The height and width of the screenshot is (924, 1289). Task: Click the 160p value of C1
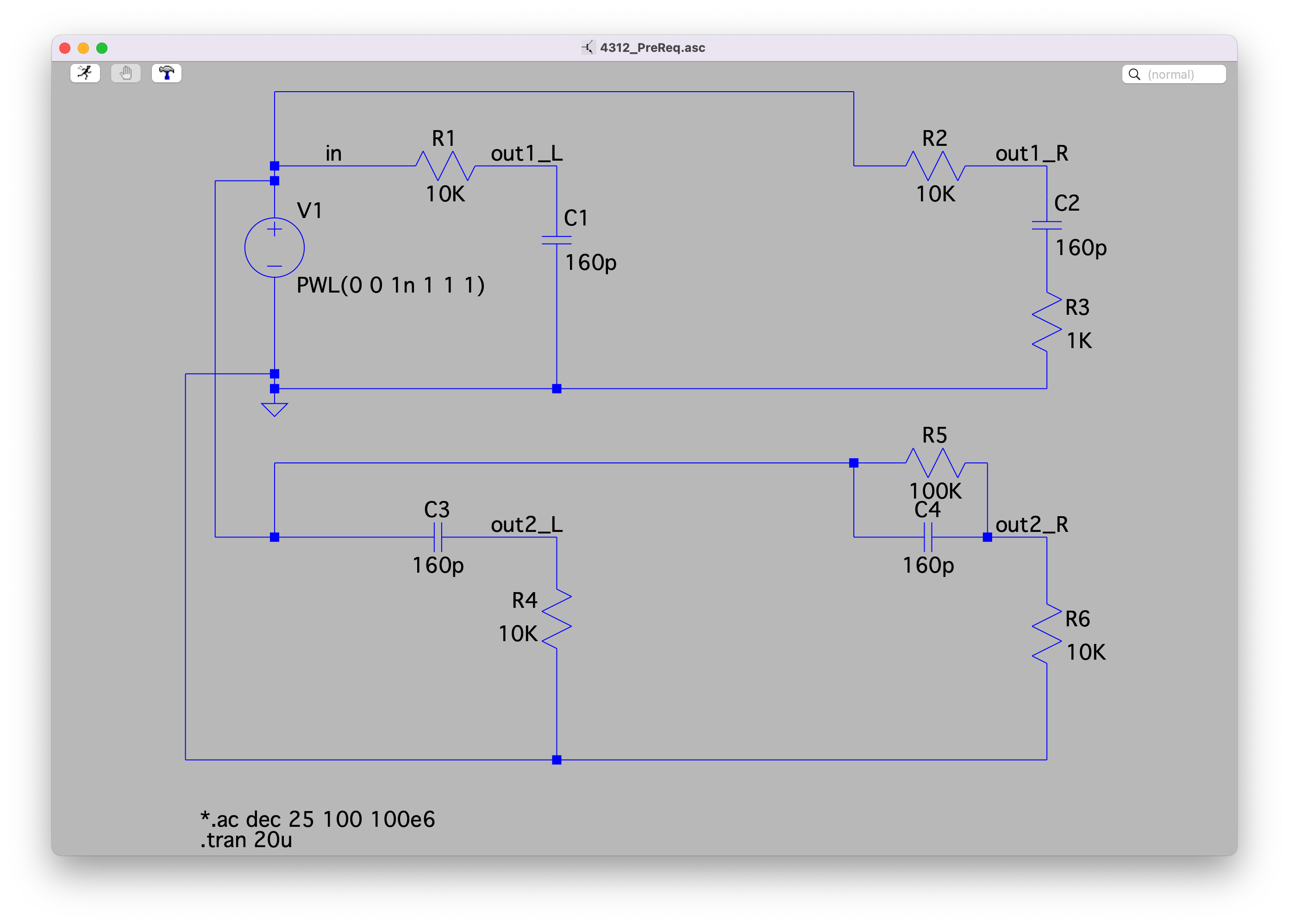pos(590,262)
